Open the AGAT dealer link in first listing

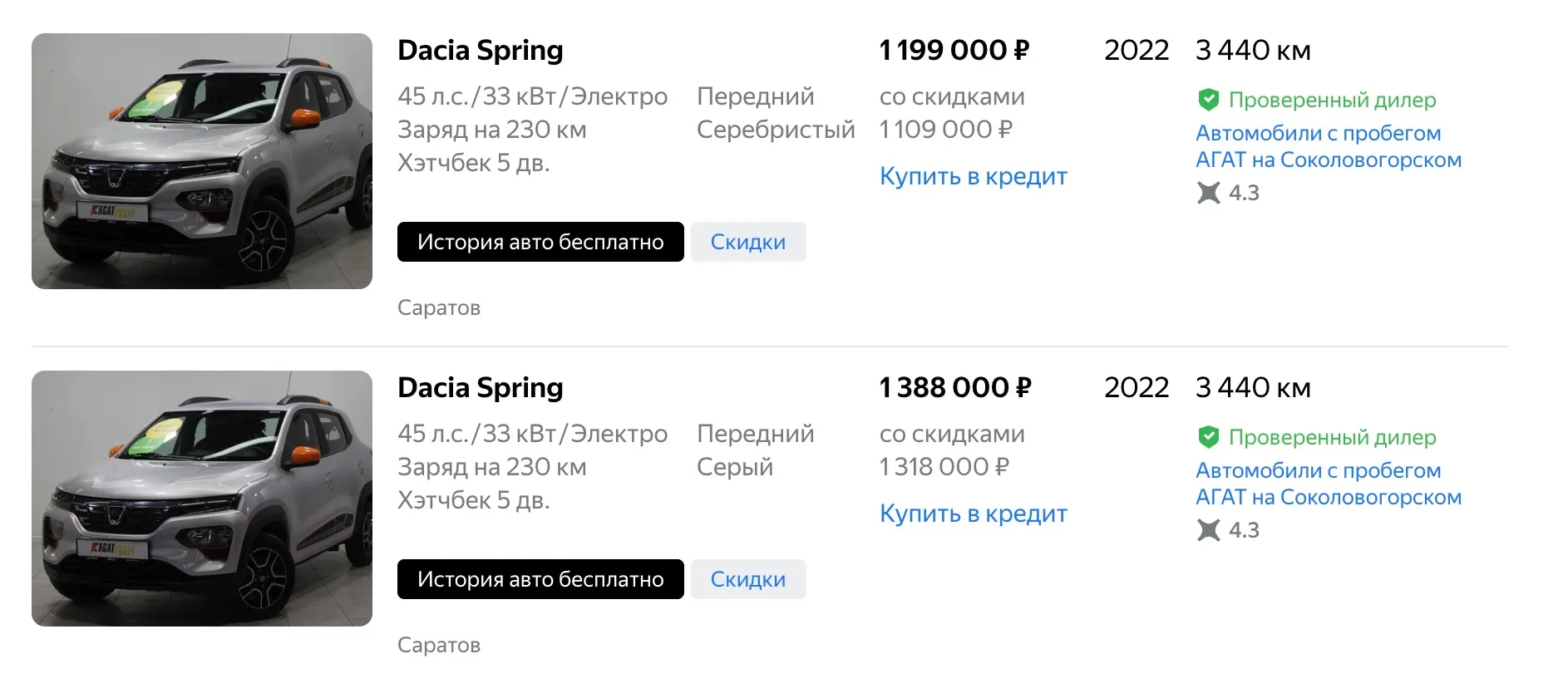(1328, 146)
